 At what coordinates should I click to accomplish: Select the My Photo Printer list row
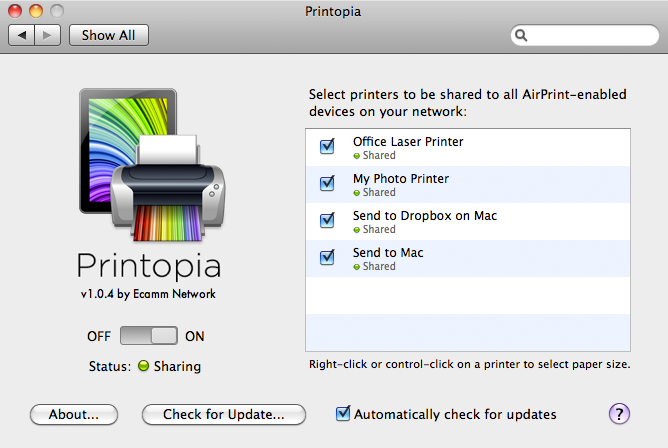tap(468, 184)
